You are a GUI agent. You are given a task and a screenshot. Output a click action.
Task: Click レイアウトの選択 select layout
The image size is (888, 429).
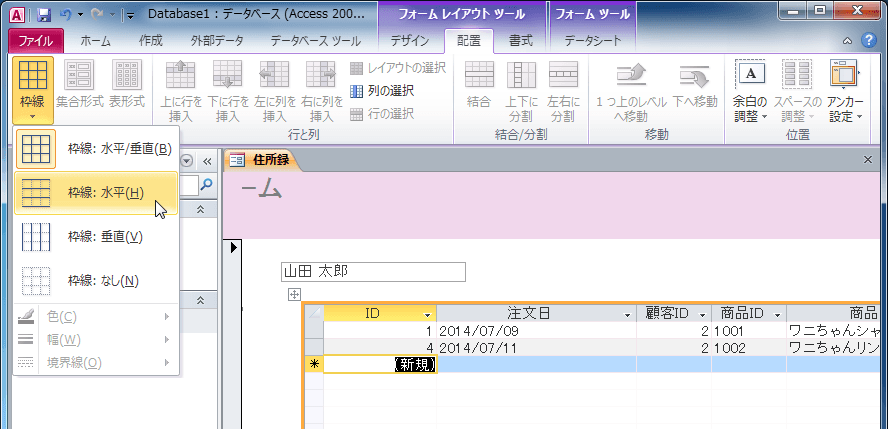398,68
